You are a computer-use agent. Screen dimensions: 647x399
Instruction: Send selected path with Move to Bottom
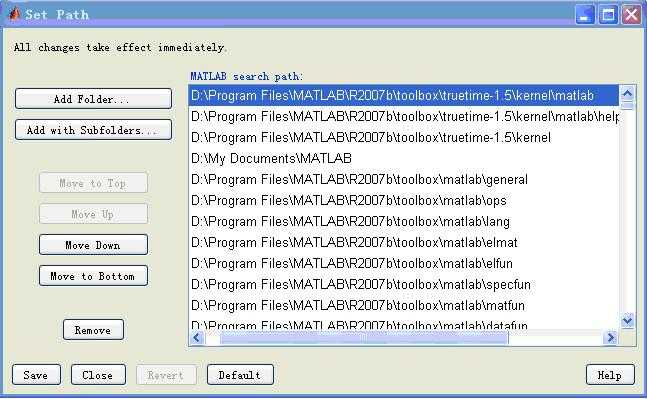tap(93, 276)
